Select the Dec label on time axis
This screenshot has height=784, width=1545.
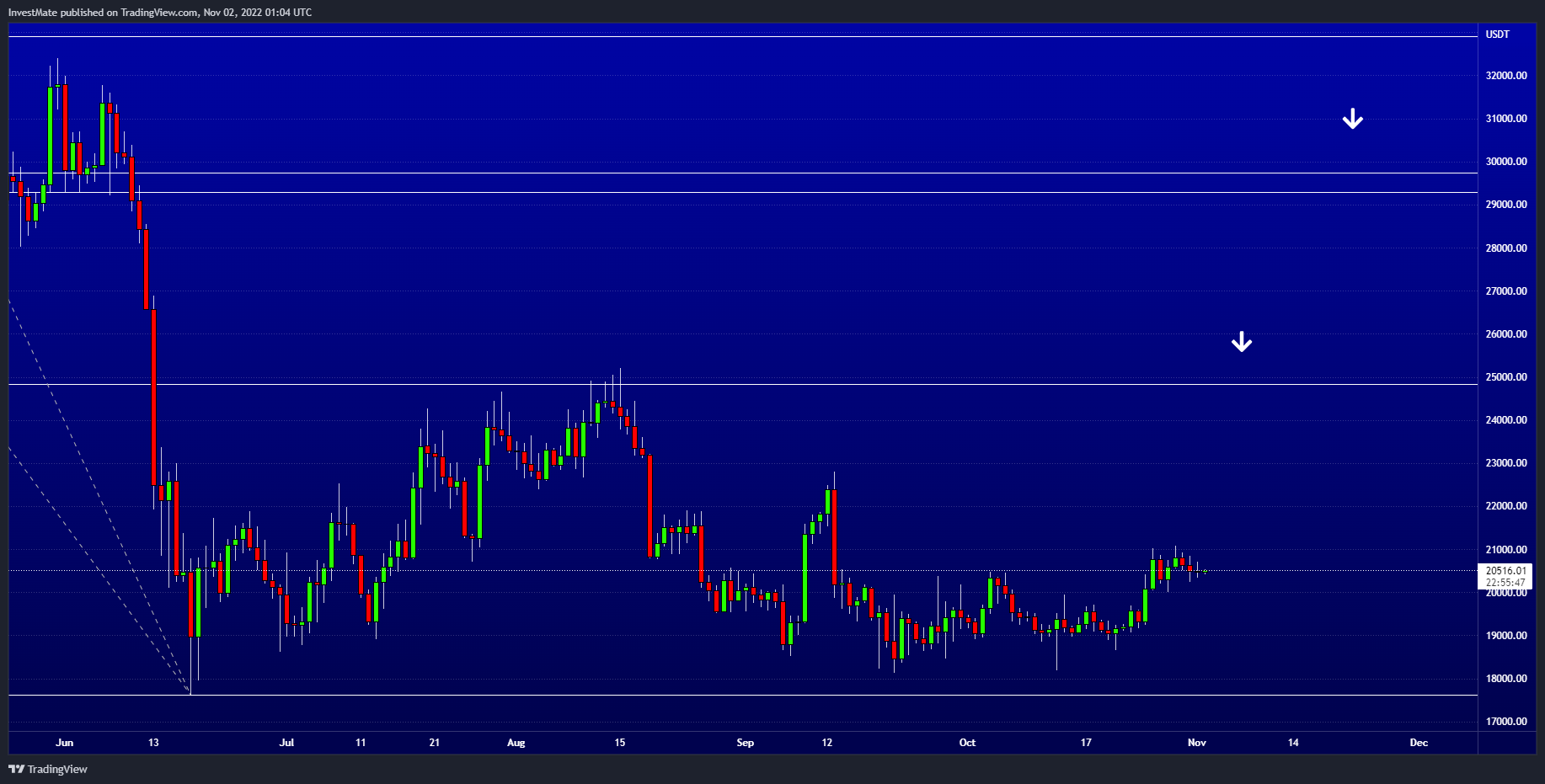point(1419,743)
